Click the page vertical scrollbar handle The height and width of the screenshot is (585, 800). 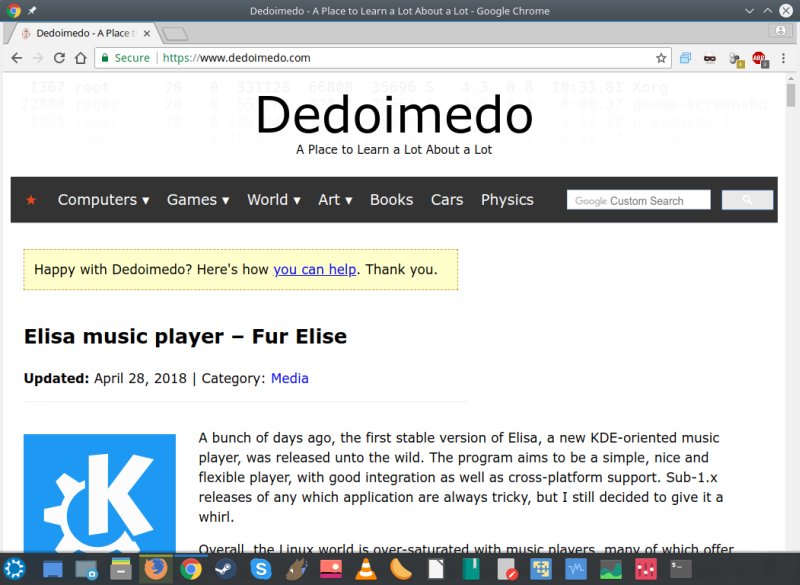[x=791, y=95]
